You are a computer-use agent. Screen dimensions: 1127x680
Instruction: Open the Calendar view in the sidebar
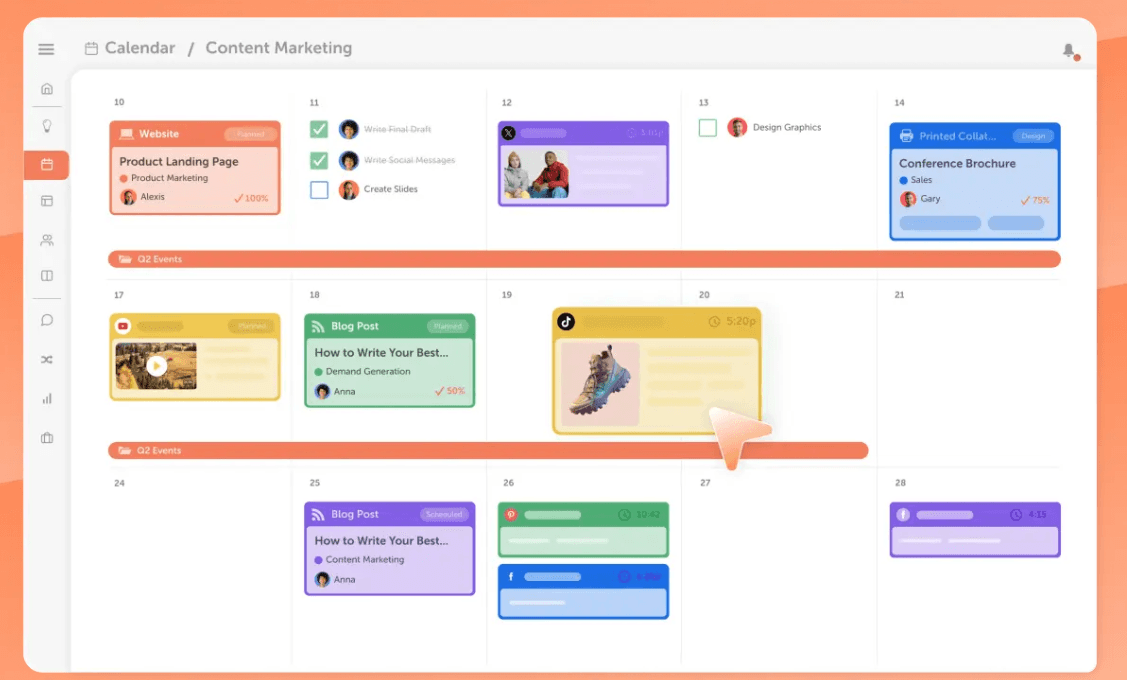pos(46,165)
